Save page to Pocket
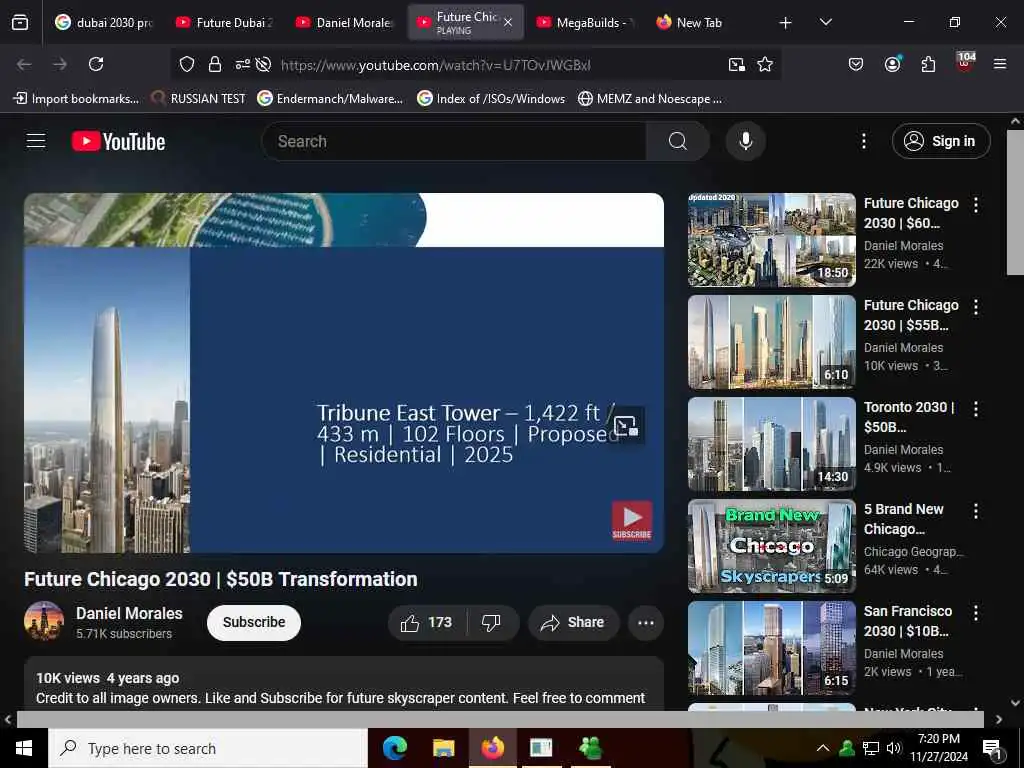The height and width of the screenshot is (768, 1024). [856, 64]
